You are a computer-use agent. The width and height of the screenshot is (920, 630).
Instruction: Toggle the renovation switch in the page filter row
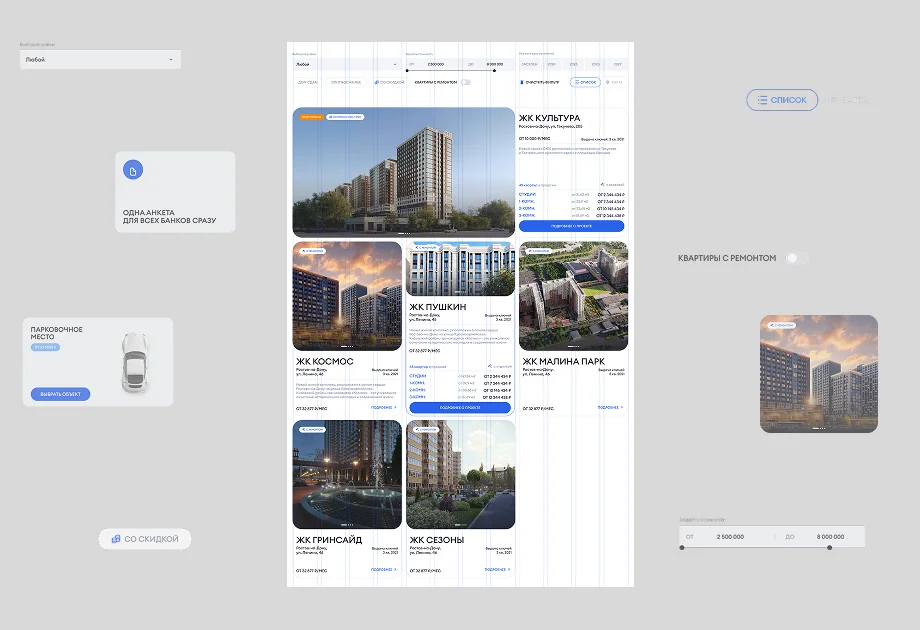tap(465, 82)
